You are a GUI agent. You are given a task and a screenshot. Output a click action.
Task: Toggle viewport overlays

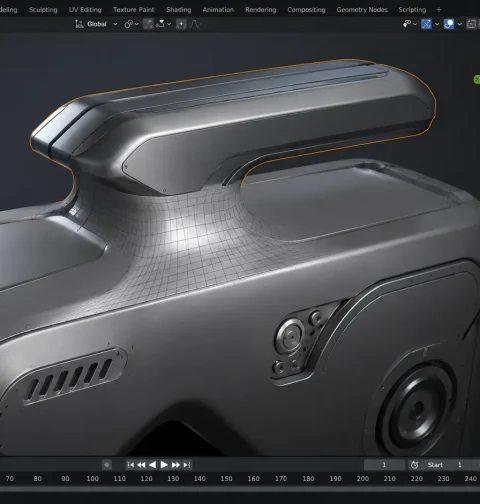tap(449, 24)
